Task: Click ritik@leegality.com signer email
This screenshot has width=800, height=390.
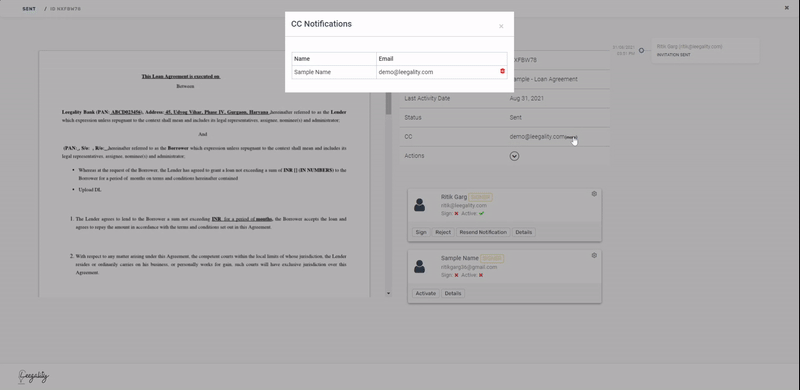Action: click(464, 206)
